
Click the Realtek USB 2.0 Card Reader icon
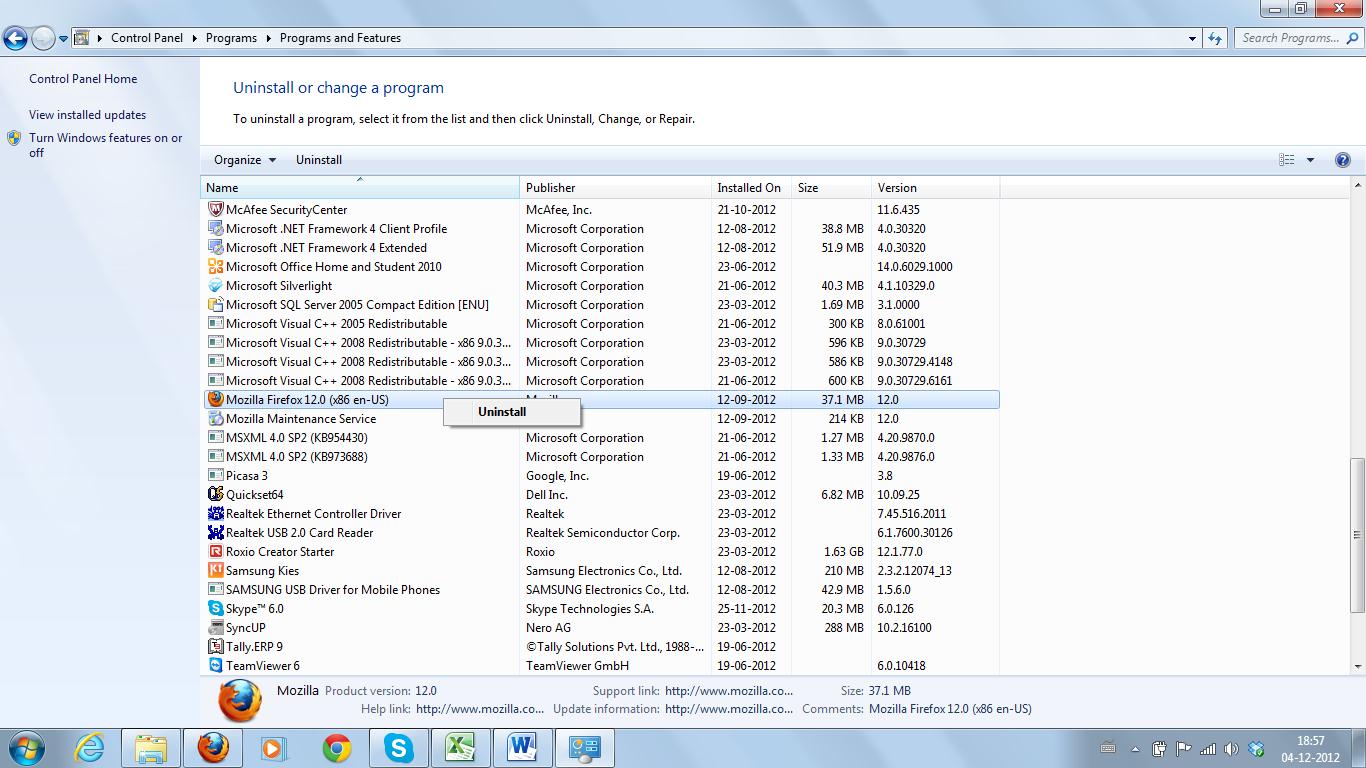(x=215, y=533)
